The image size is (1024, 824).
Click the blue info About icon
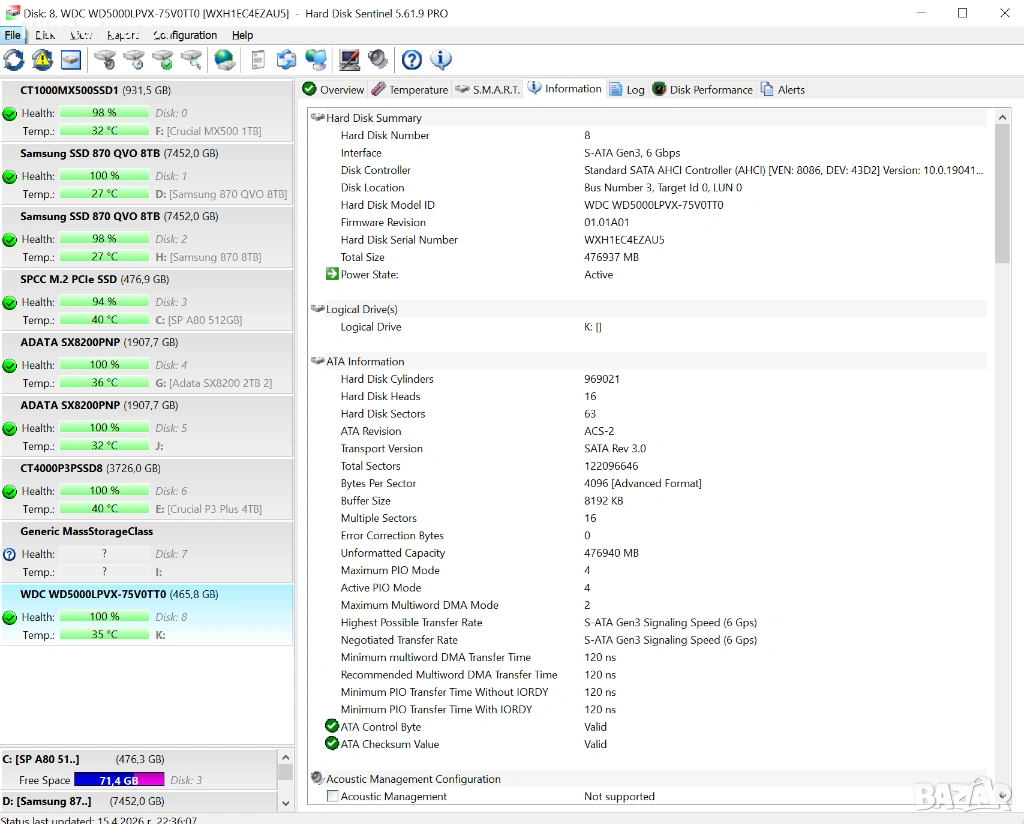tap(440, 60)
